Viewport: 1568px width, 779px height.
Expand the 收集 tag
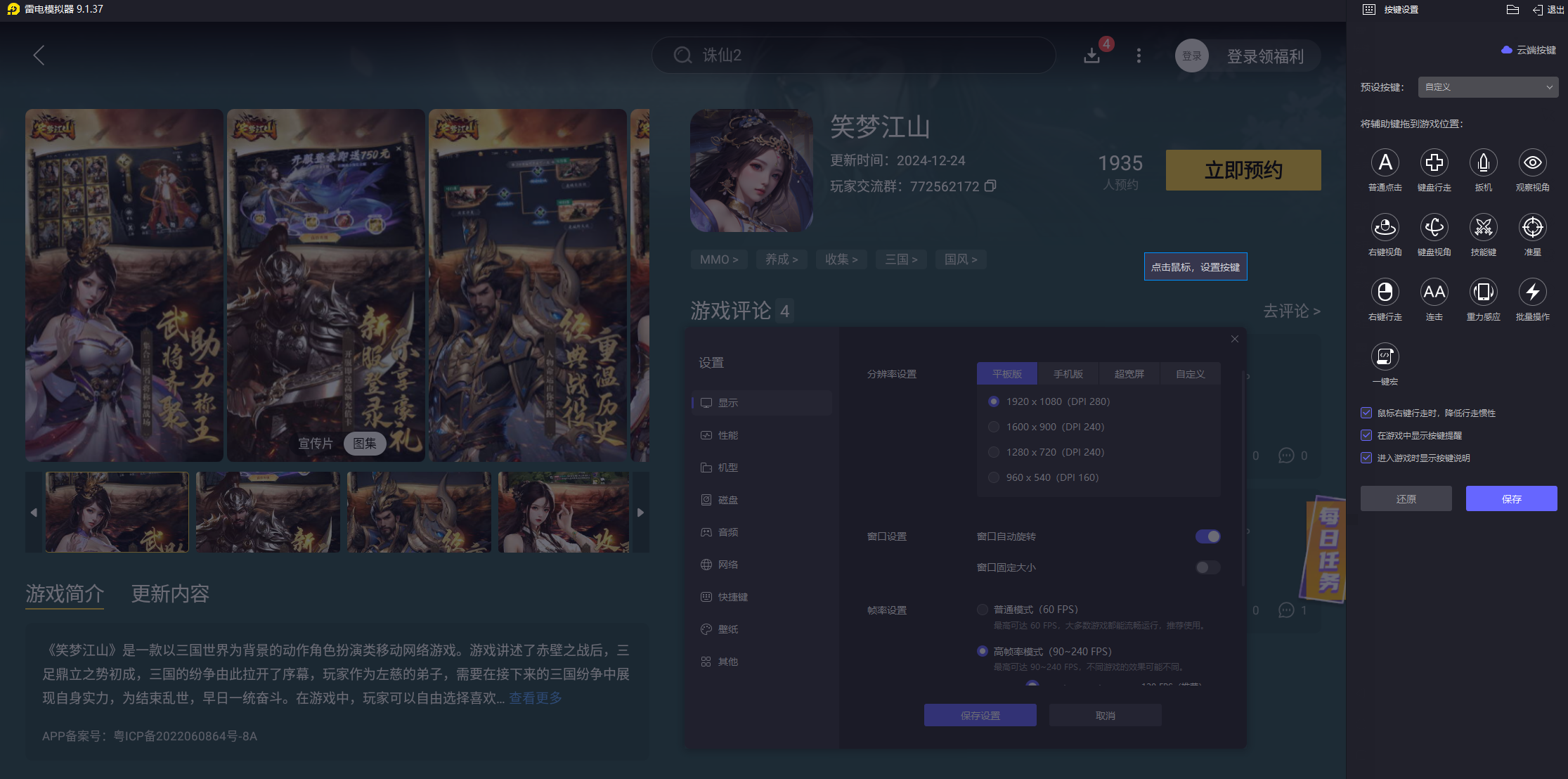coord(841,259)
